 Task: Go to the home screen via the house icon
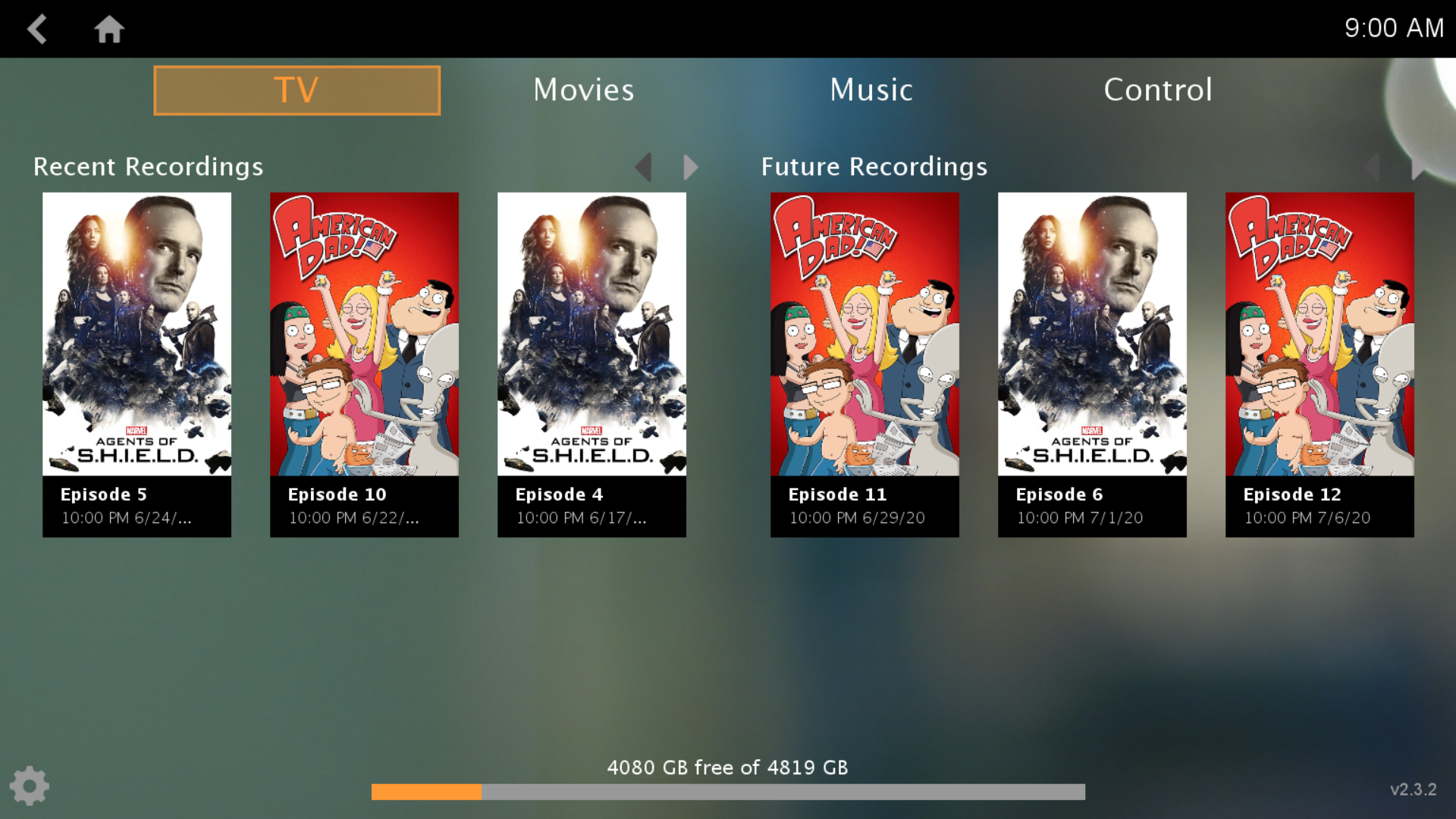pos(109,29)
